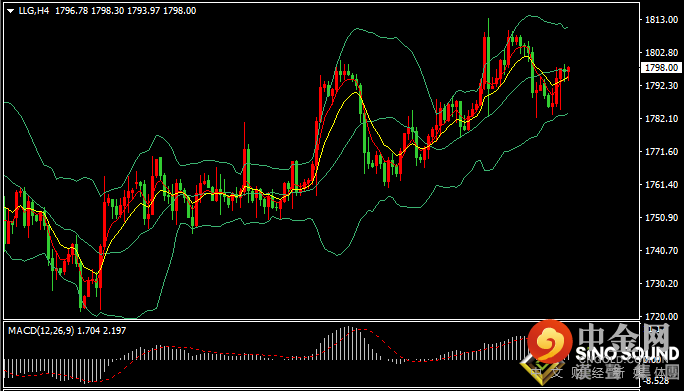Image resolution: width=684 pixels, height=391 pixels.
Task: Click the 1771.60 price axis label
Action: coord(662,151)
